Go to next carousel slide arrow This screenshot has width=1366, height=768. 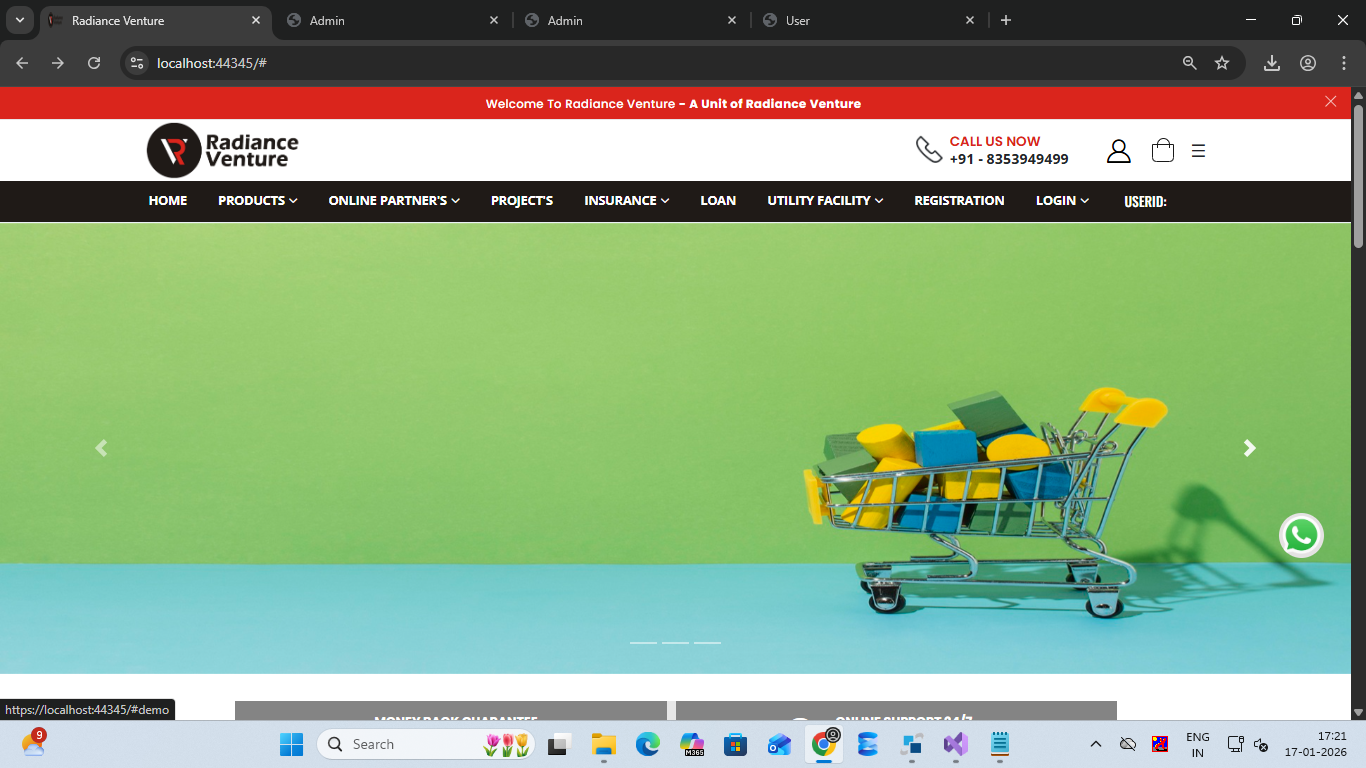point(1249,448)
